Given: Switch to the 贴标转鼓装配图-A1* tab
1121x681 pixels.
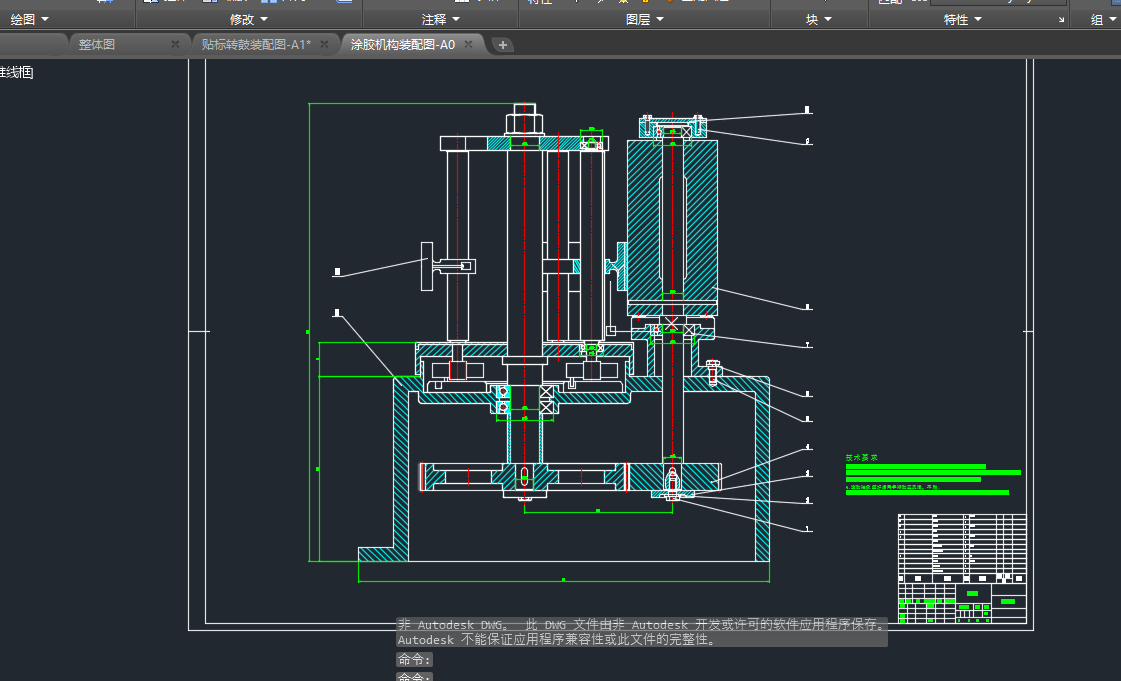Looking at the screenshot, I should click(x=255, y=44).
